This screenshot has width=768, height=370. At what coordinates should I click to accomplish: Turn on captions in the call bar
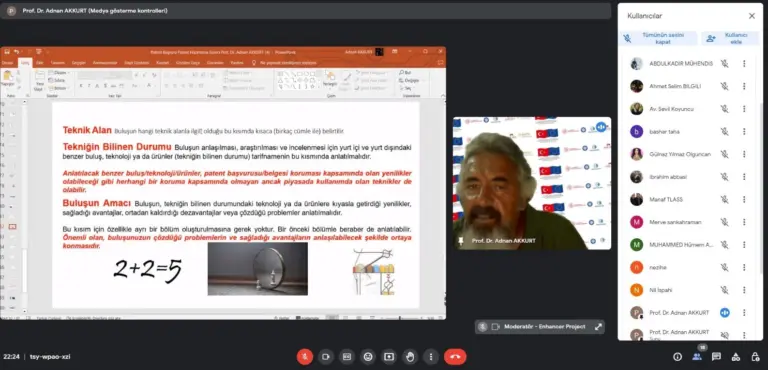(347, 357)
